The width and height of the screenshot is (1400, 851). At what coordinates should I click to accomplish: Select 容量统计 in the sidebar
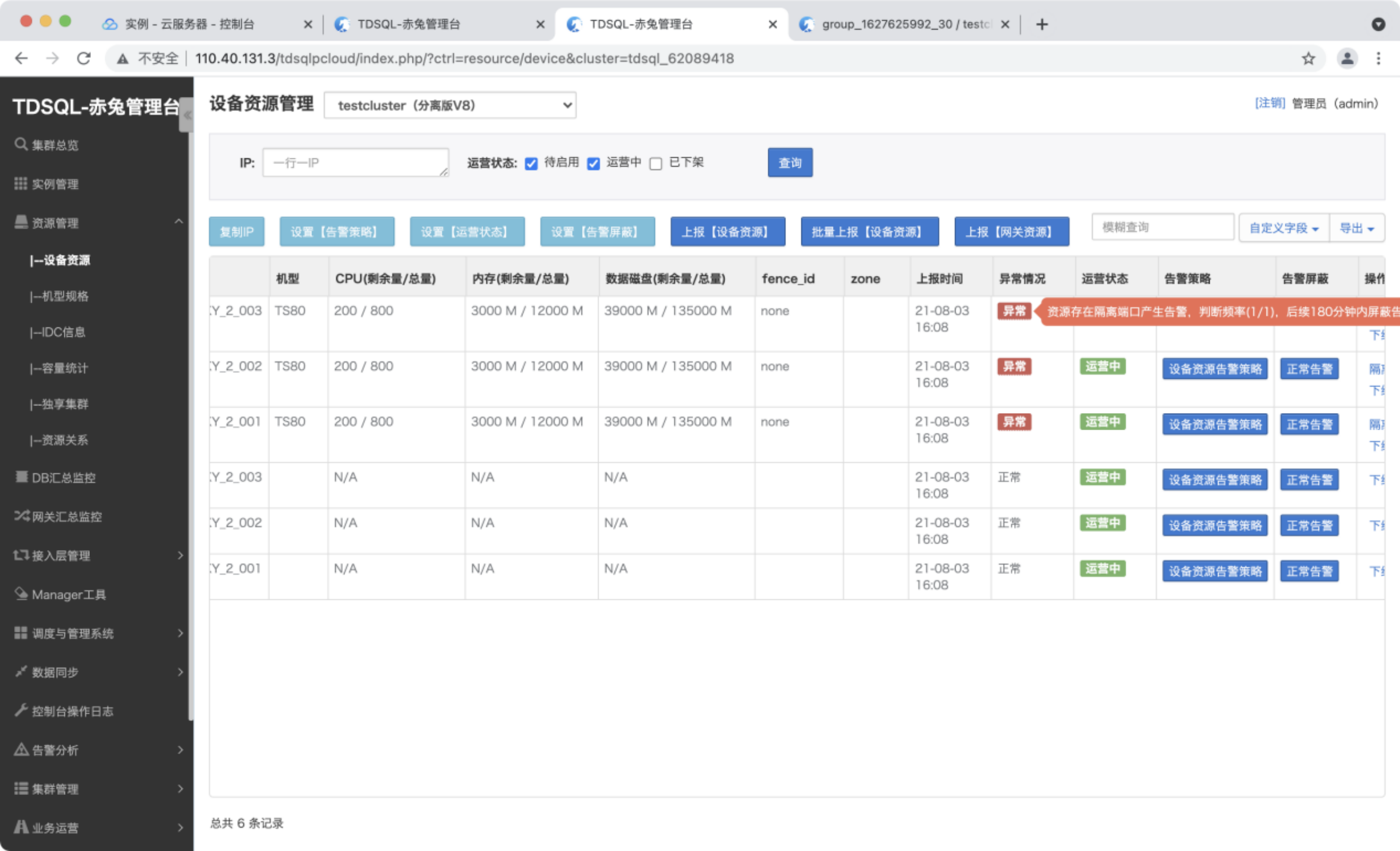coord(59,368)
